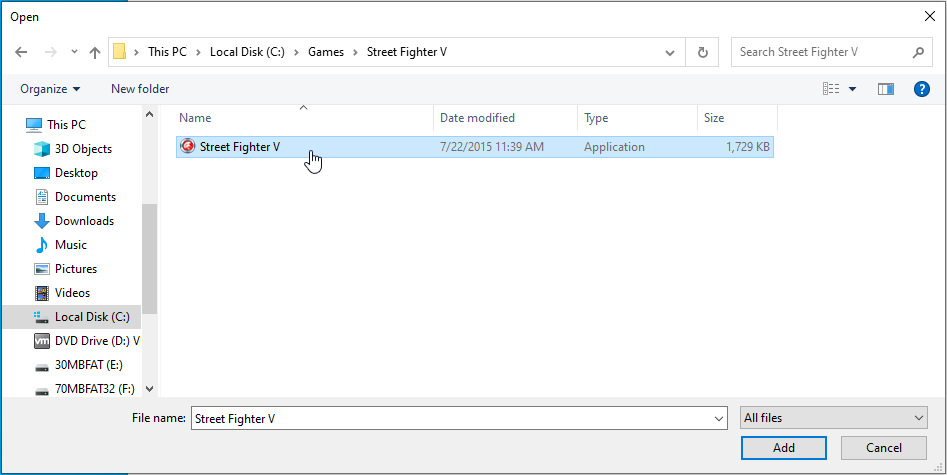Open Downloads in the sidebar
This screenshot has width=947, height=475.
84,221
